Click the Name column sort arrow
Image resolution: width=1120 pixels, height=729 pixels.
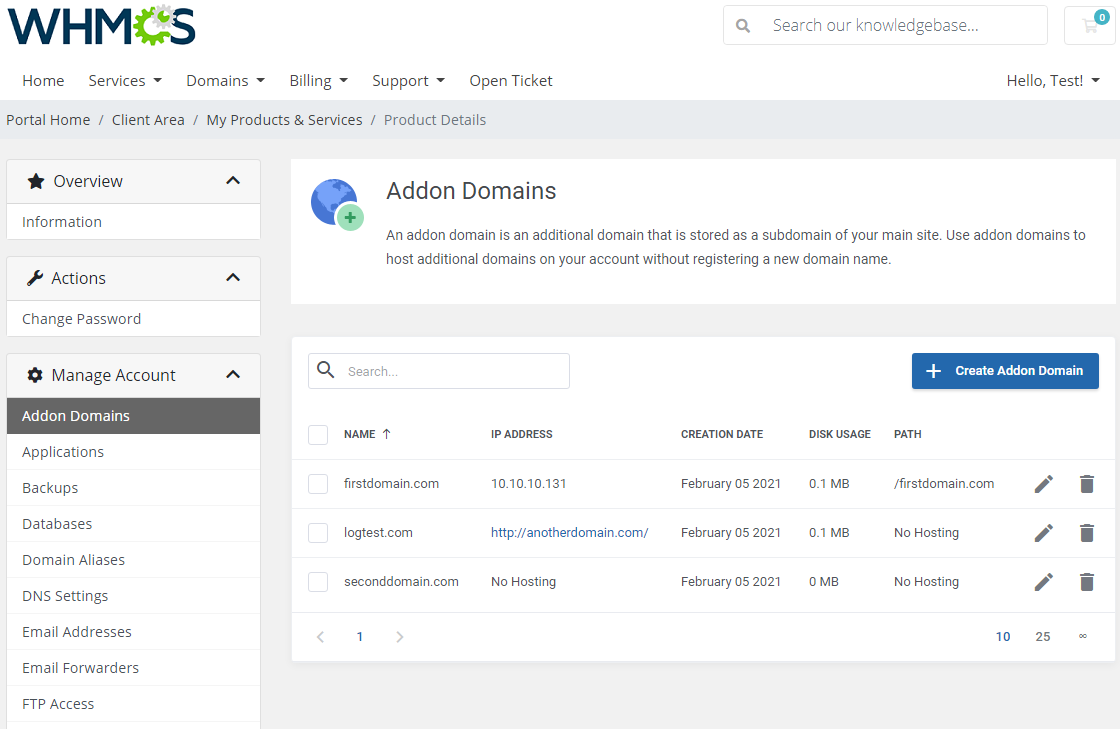[386, 434]
